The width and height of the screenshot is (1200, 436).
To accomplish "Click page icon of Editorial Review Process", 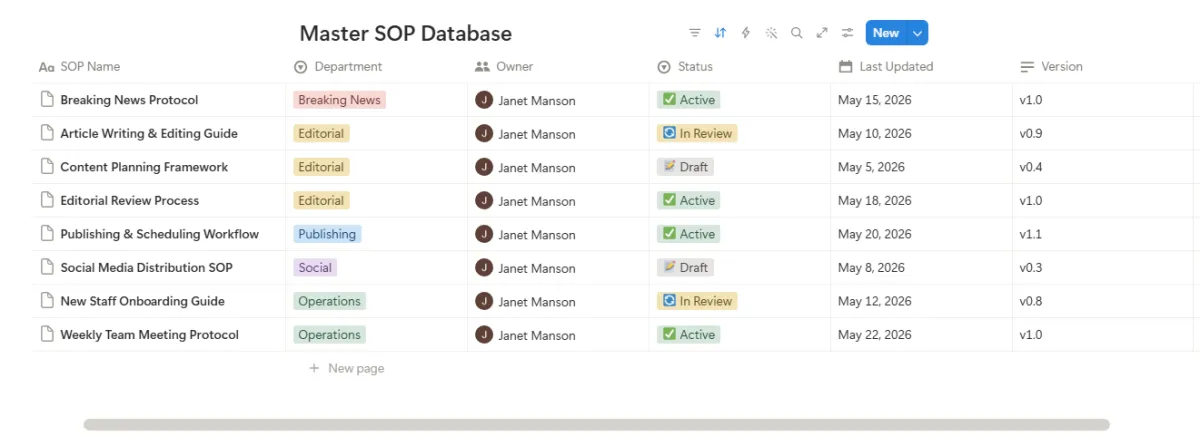I will (46, 200).
